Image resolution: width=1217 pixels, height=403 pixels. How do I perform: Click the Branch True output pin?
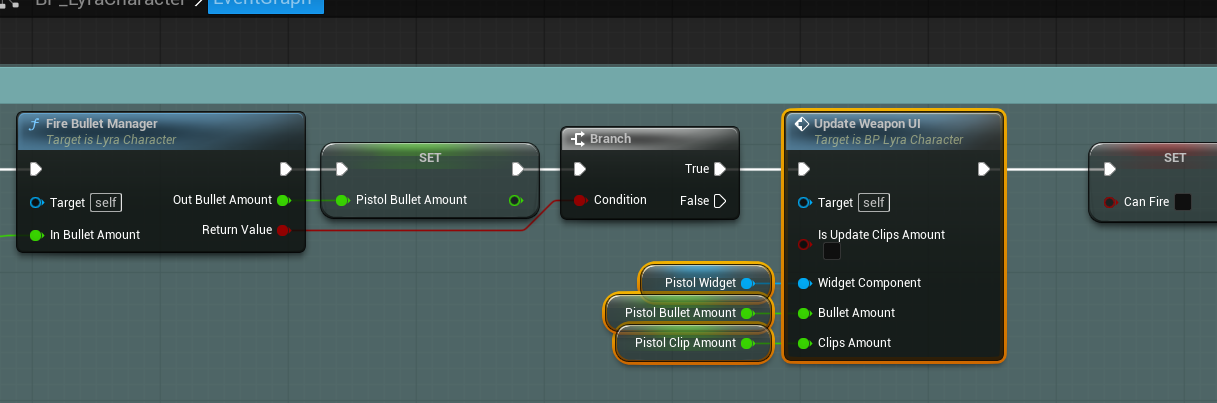(720, 169)
